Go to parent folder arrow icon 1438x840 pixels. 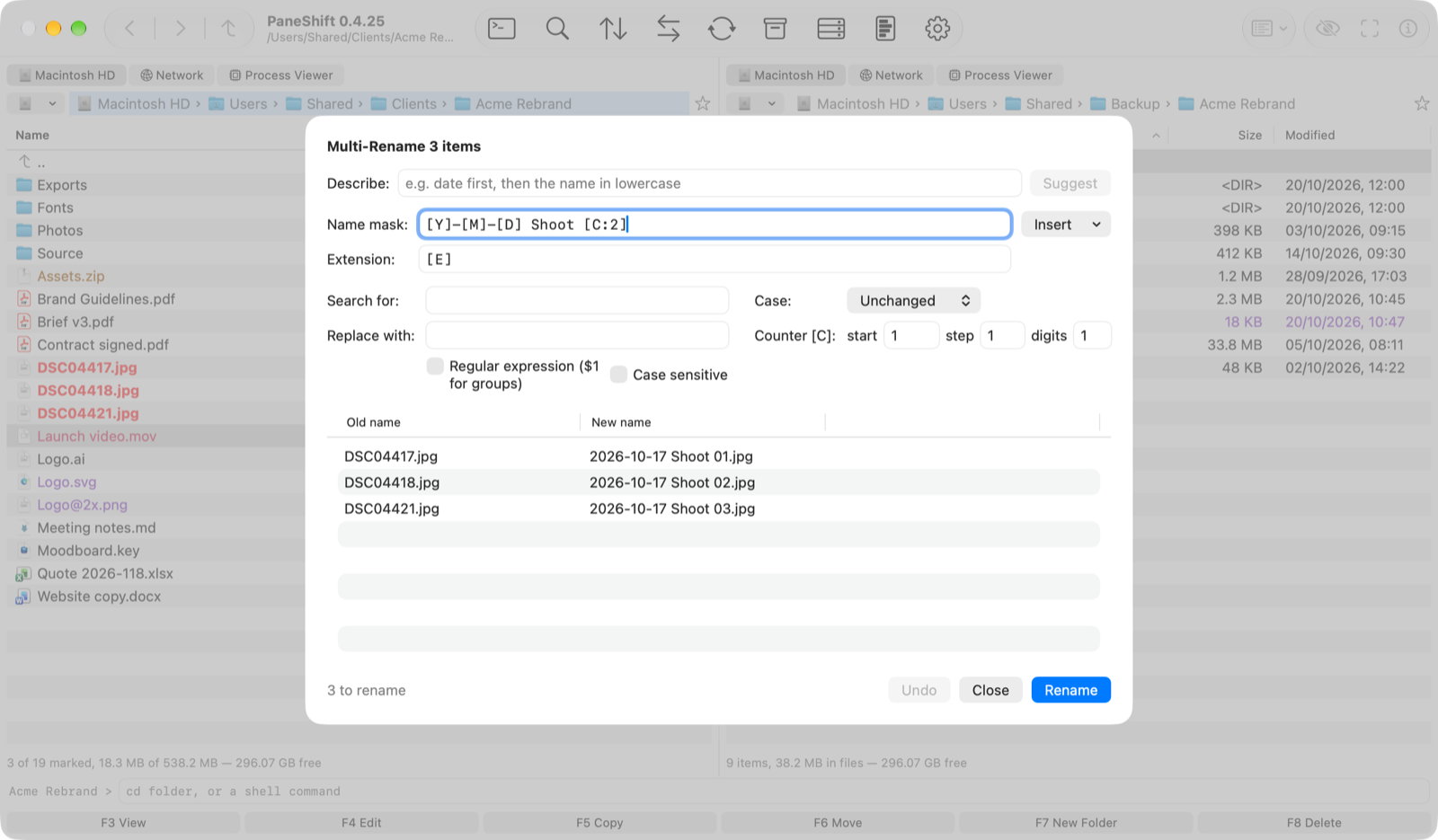[228, 29]
